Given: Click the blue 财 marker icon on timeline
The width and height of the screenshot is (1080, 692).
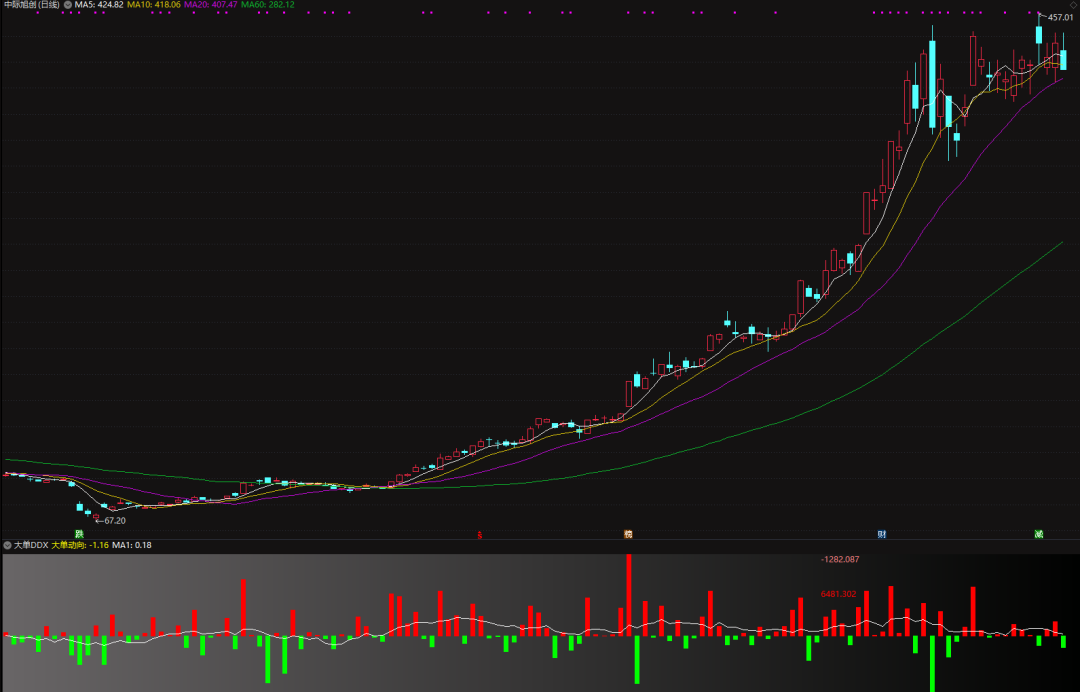Looking at the screenshot, I should [x=881, y=534].
